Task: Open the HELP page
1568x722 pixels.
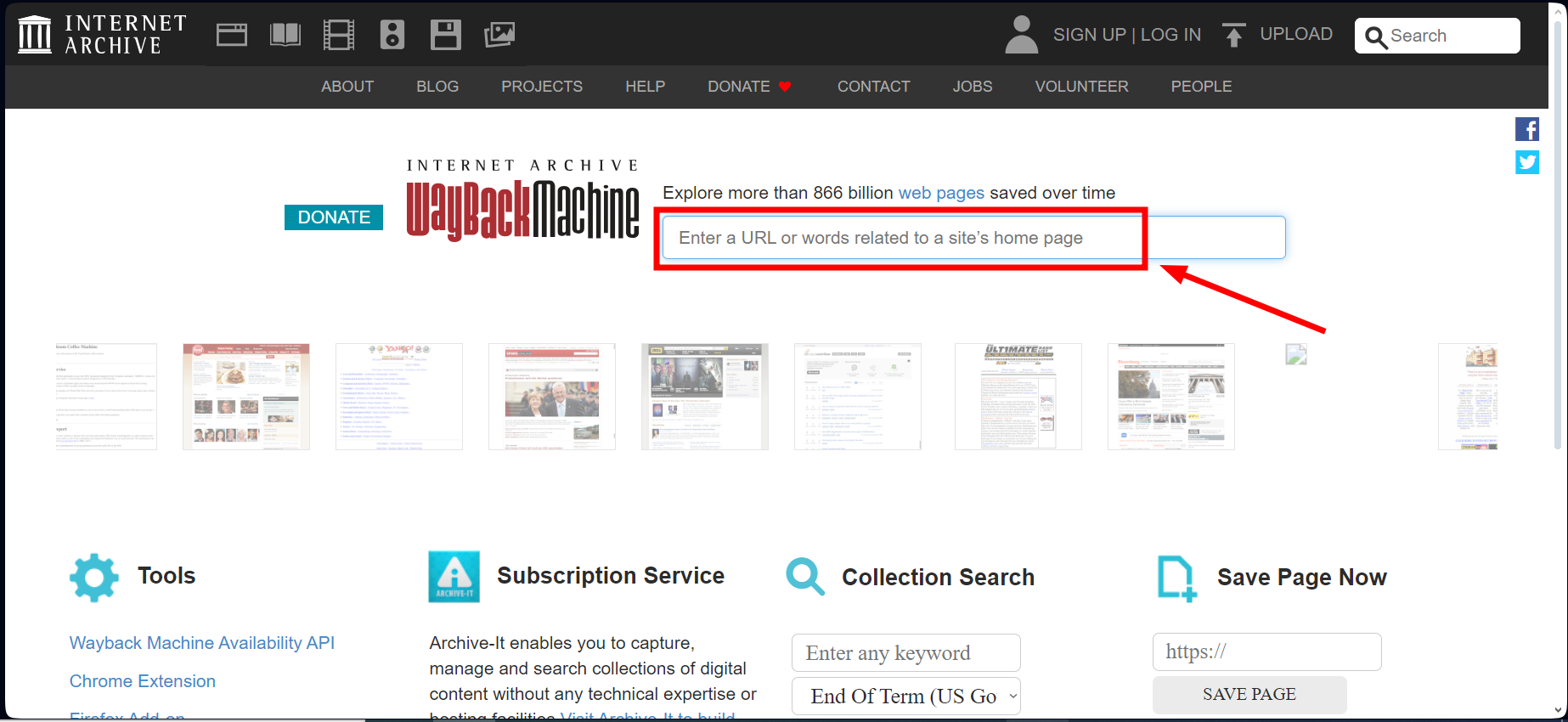Action: (x=646, y=87)
